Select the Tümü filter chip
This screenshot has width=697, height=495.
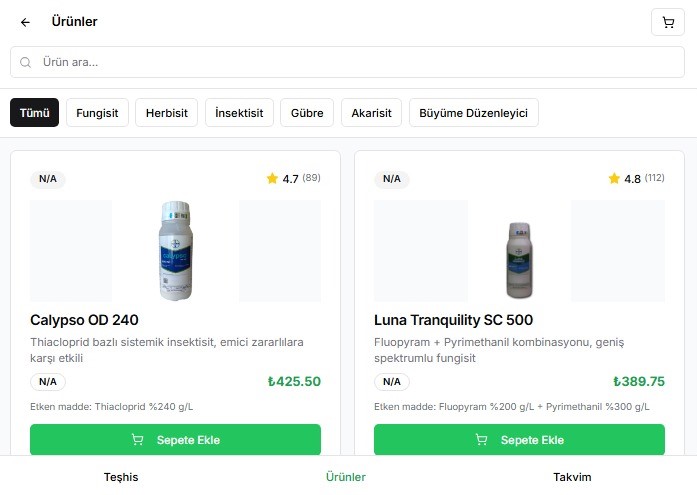pos(35,113)
